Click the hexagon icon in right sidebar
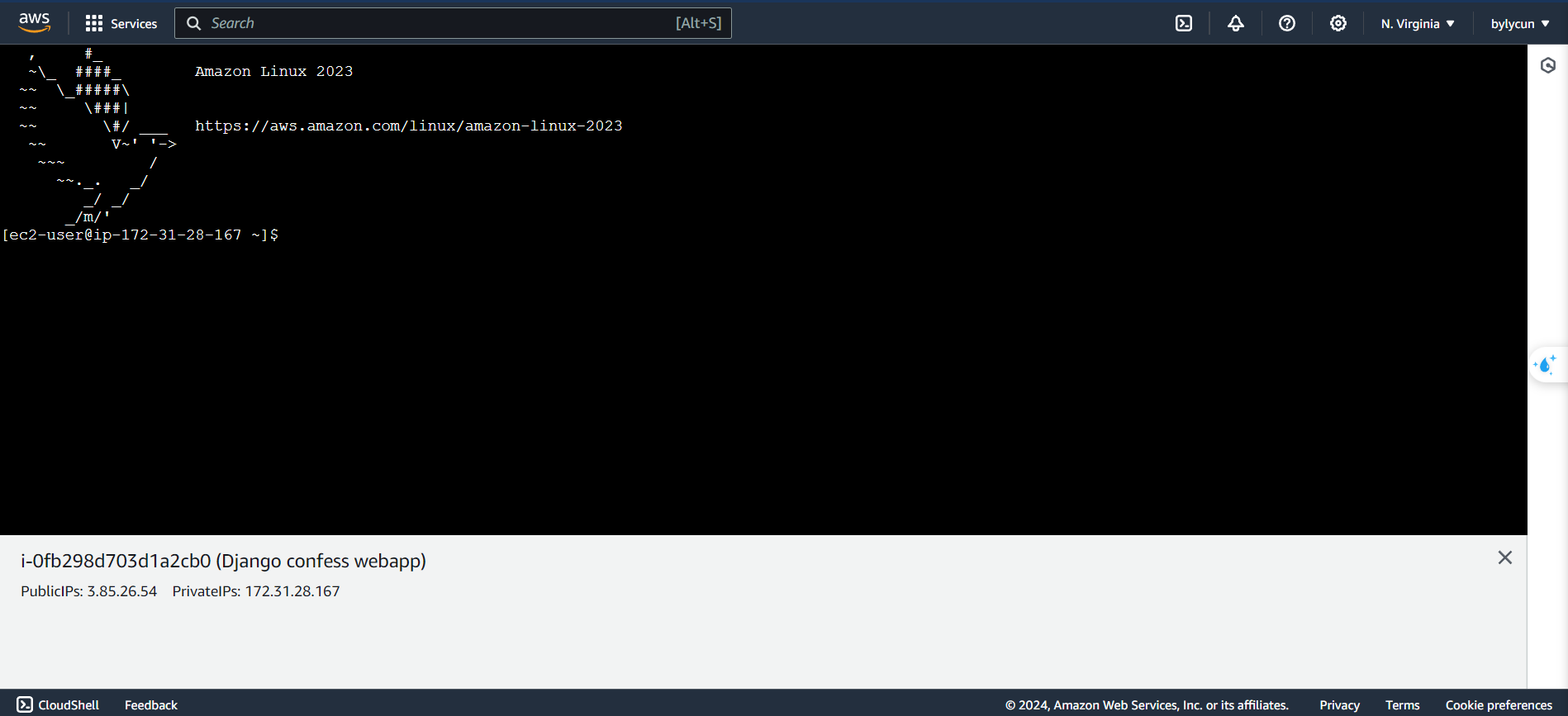The height and width of the screenshot is (716, 1568). 1548,65
